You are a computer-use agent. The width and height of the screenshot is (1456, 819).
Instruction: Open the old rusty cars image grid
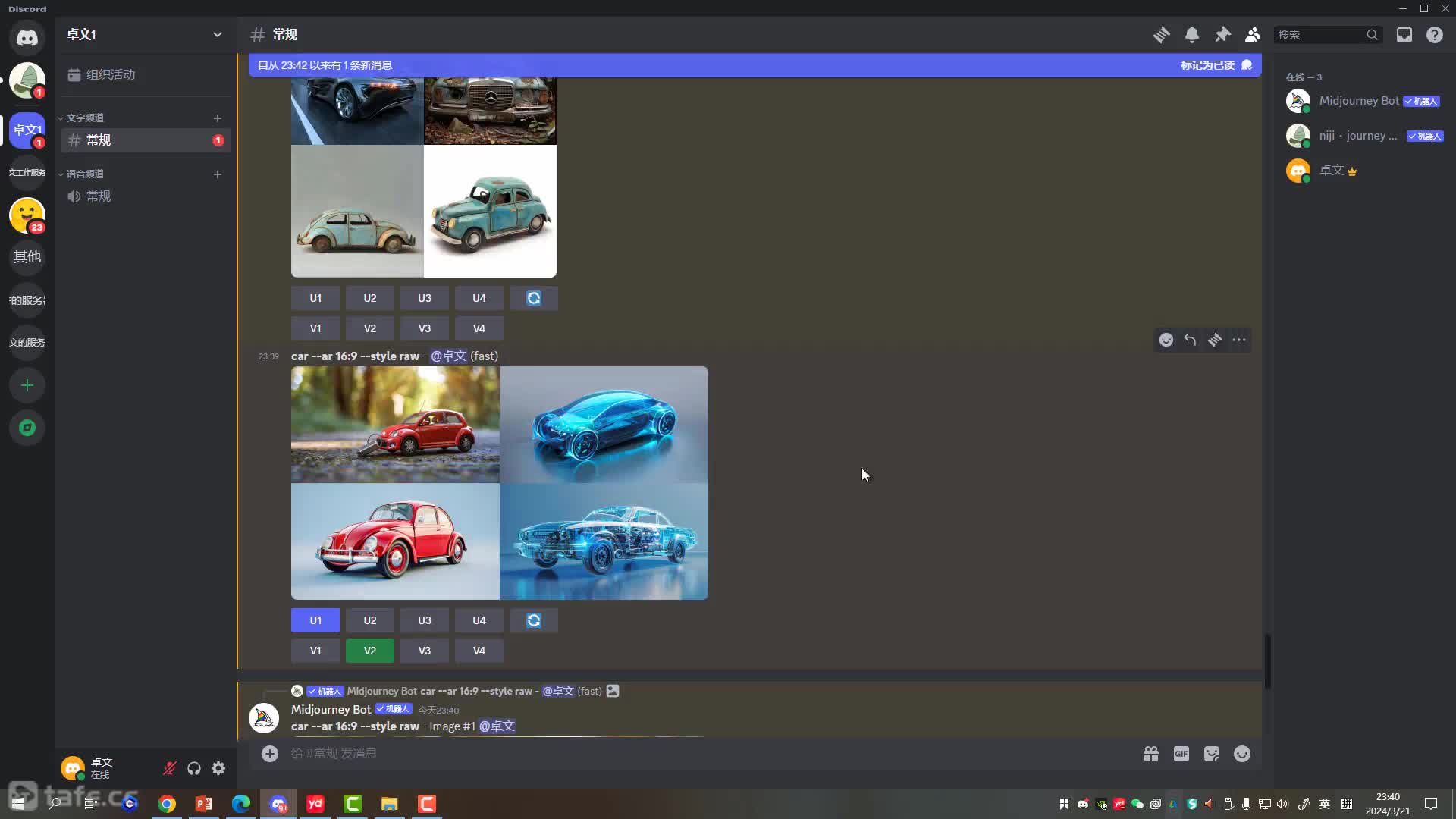coord(424,177)
